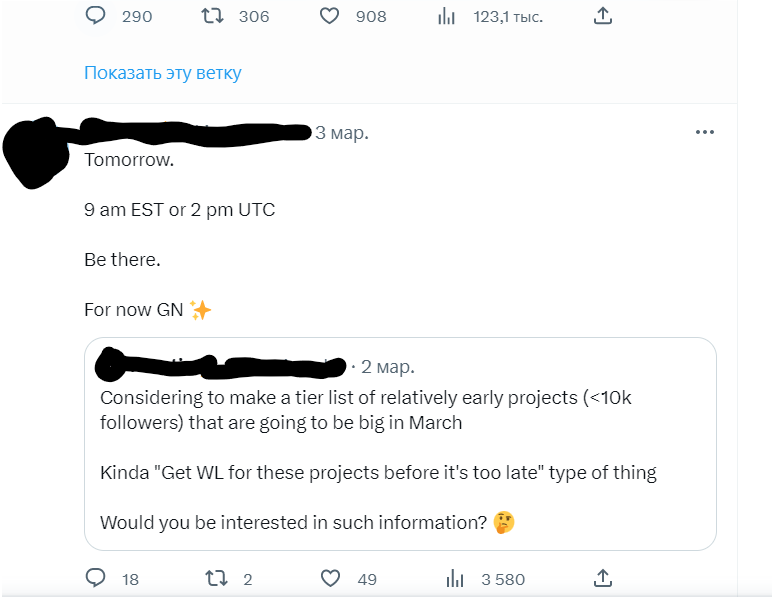Open the redacted profile avatar of tweet author
This screenshot has width=772, height=597.
40,155
